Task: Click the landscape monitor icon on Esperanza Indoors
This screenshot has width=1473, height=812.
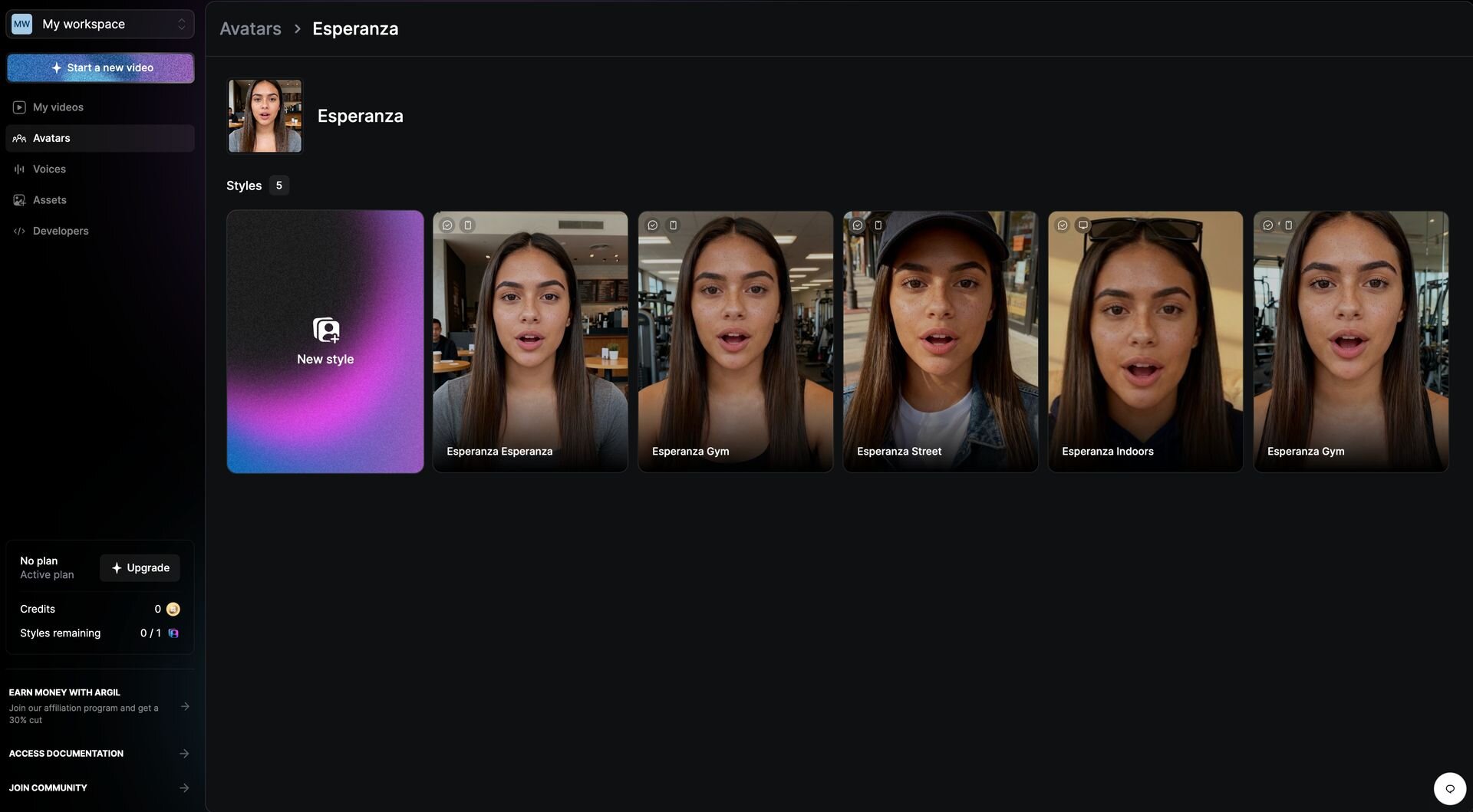Action: [1083, 225]
